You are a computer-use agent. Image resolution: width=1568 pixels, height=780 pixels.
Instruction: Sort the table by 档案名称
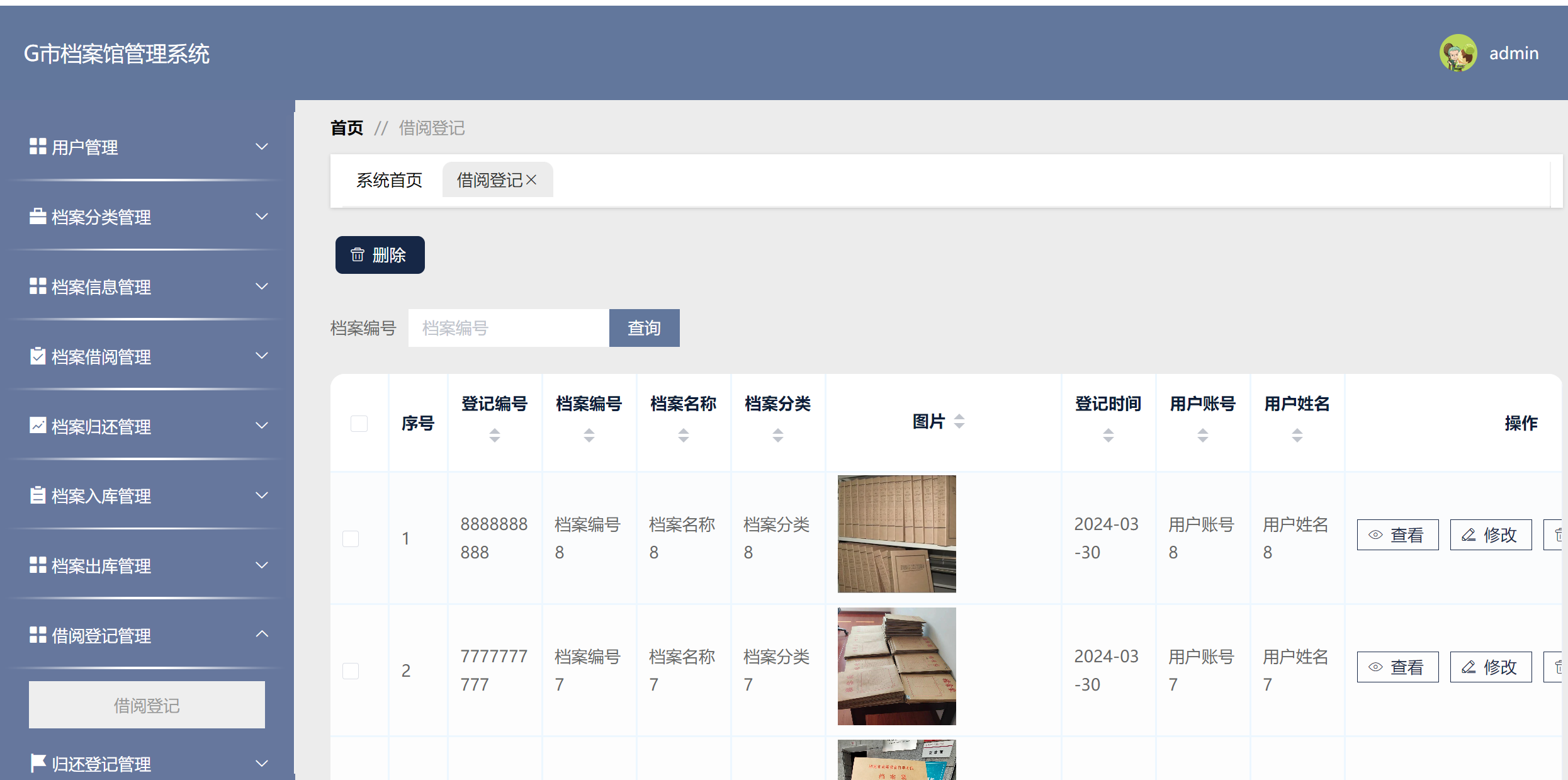point(684,435)
